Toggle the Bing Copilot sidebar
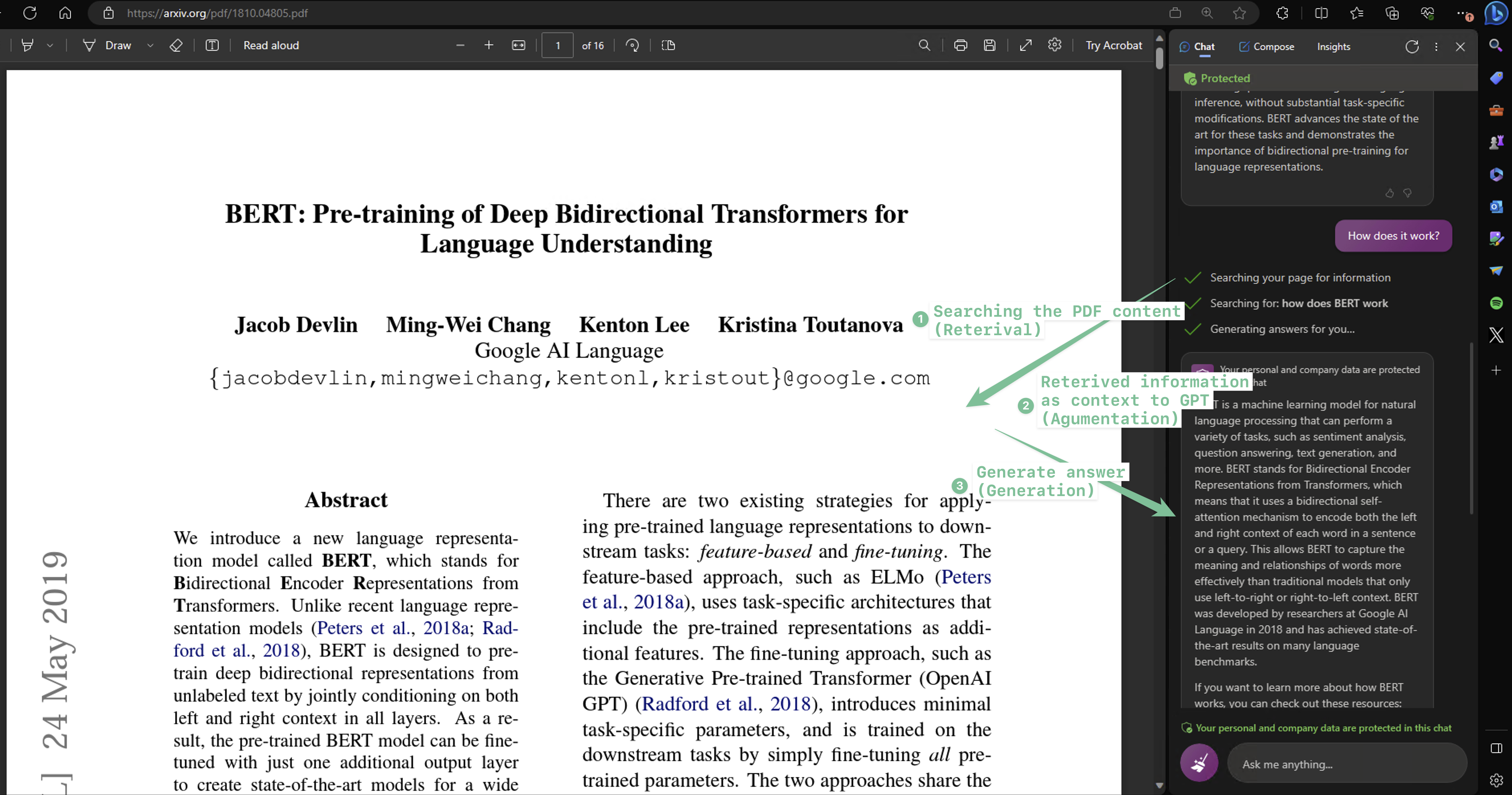Image resolution: width=1512 pixels, height=795 pixels. click(1496, 13)
